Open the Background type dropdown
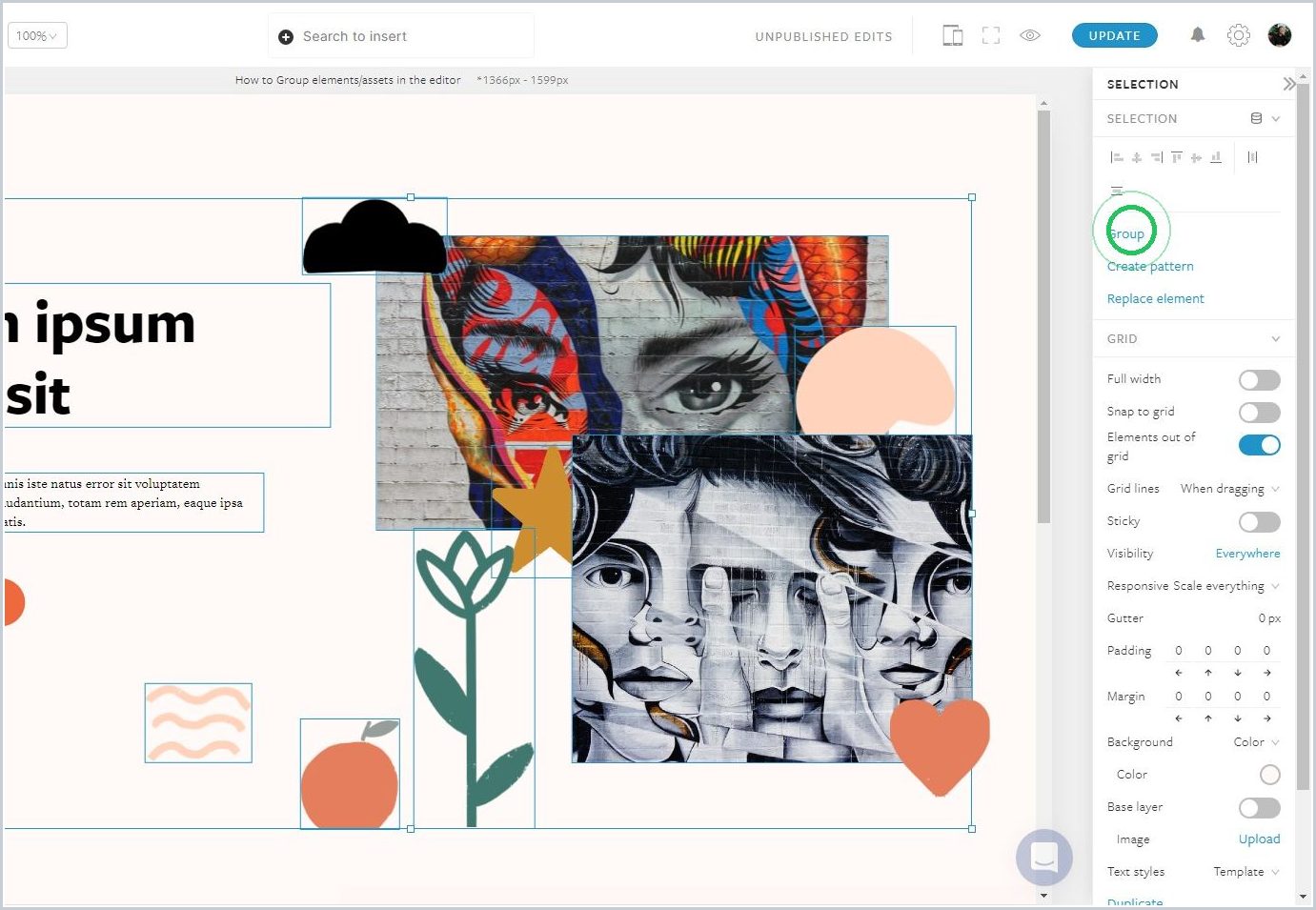Image resolution: width=1316 pixels, height=910 pixels. point(1256,742)
